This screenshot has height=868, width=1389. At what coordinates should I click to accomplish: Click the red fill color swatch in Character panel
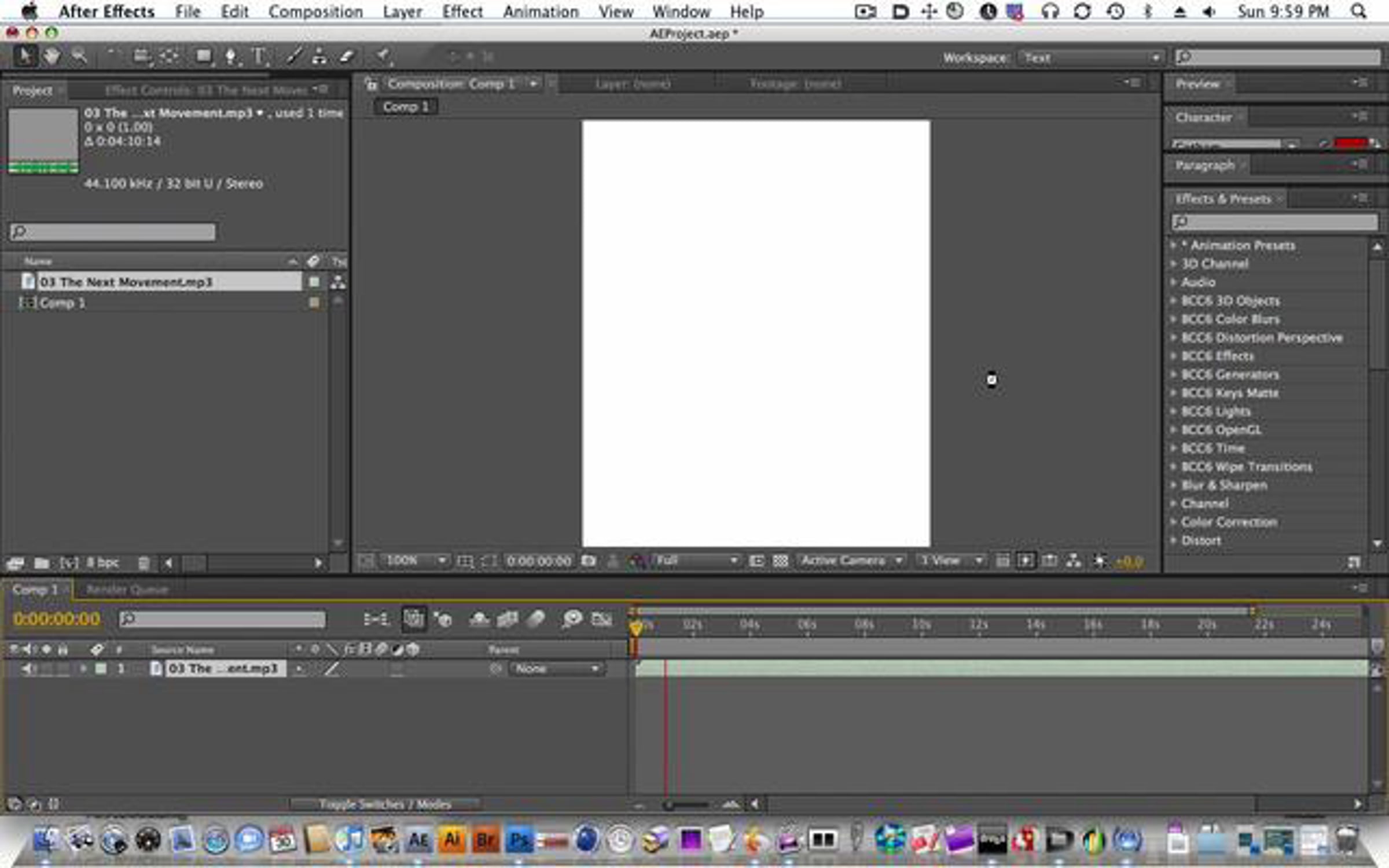click(1350, 143)
